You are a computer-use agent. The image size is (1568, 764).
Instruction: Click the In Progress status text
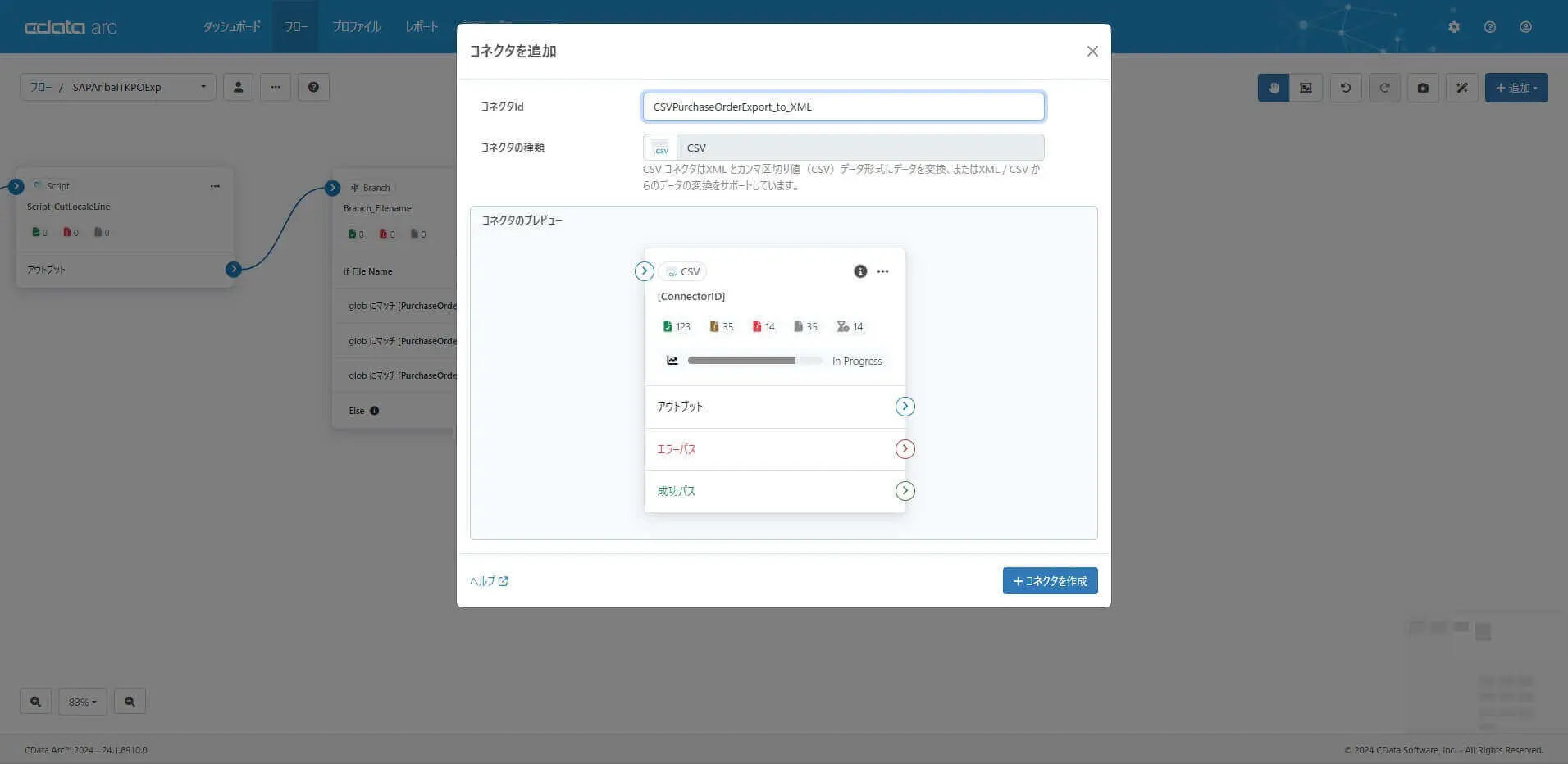coord(857,361)
